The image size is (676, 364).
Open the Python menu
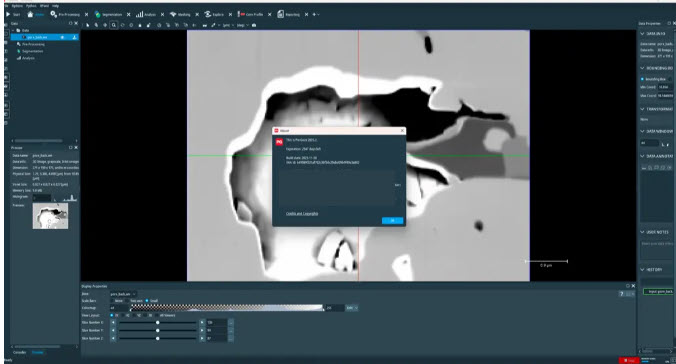(31, 6)
